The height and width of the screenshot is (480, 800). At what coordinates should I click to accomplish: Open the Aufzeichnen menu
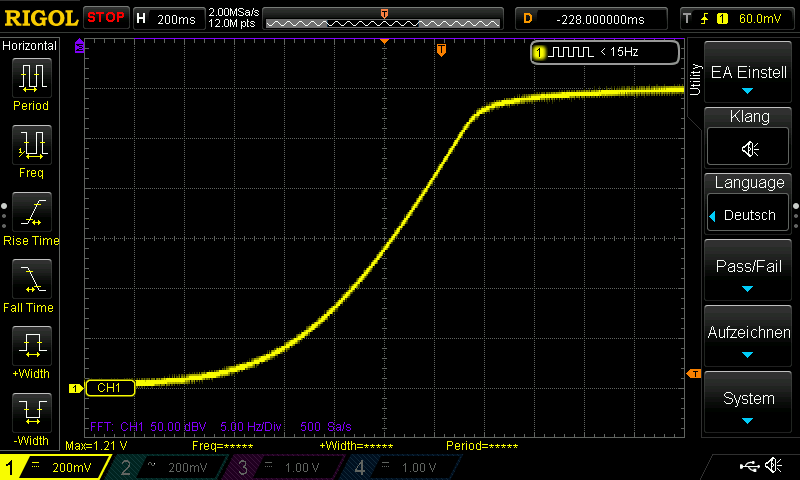pos(749,338)
